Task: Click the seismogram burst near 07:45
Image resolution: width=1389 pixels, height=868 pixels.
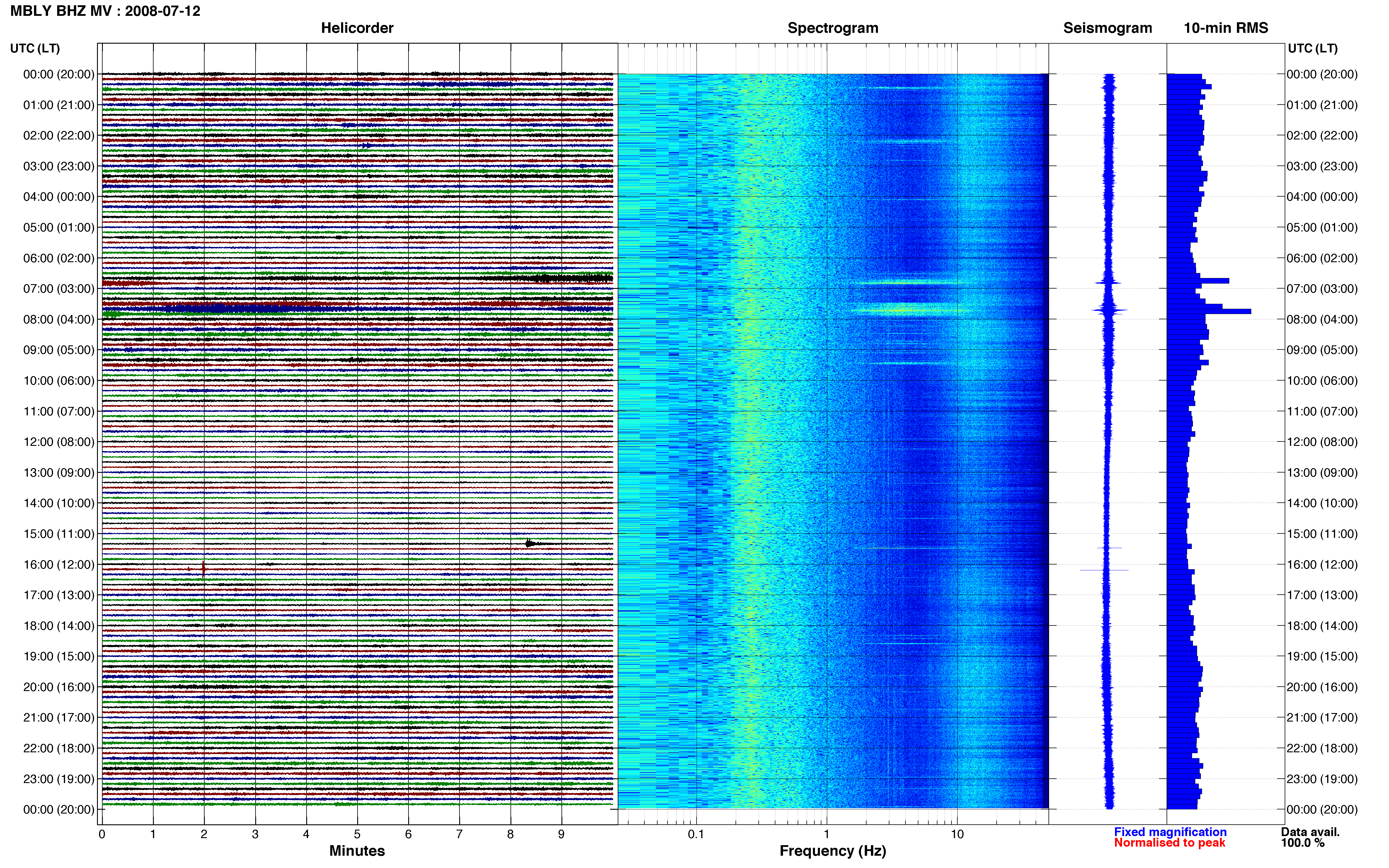Action: coord(1109,311)
